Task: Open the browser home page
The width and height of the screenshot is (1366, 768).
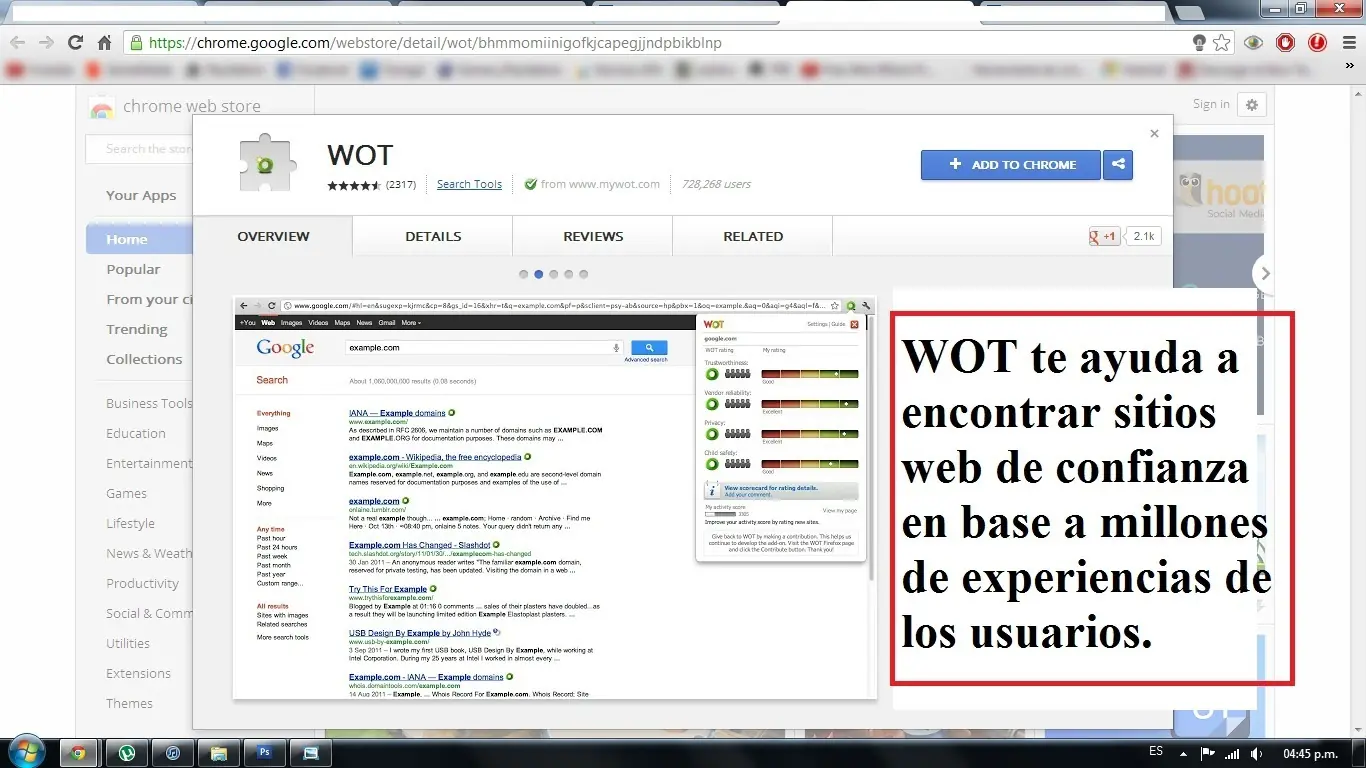Action: tap(104, 43)
